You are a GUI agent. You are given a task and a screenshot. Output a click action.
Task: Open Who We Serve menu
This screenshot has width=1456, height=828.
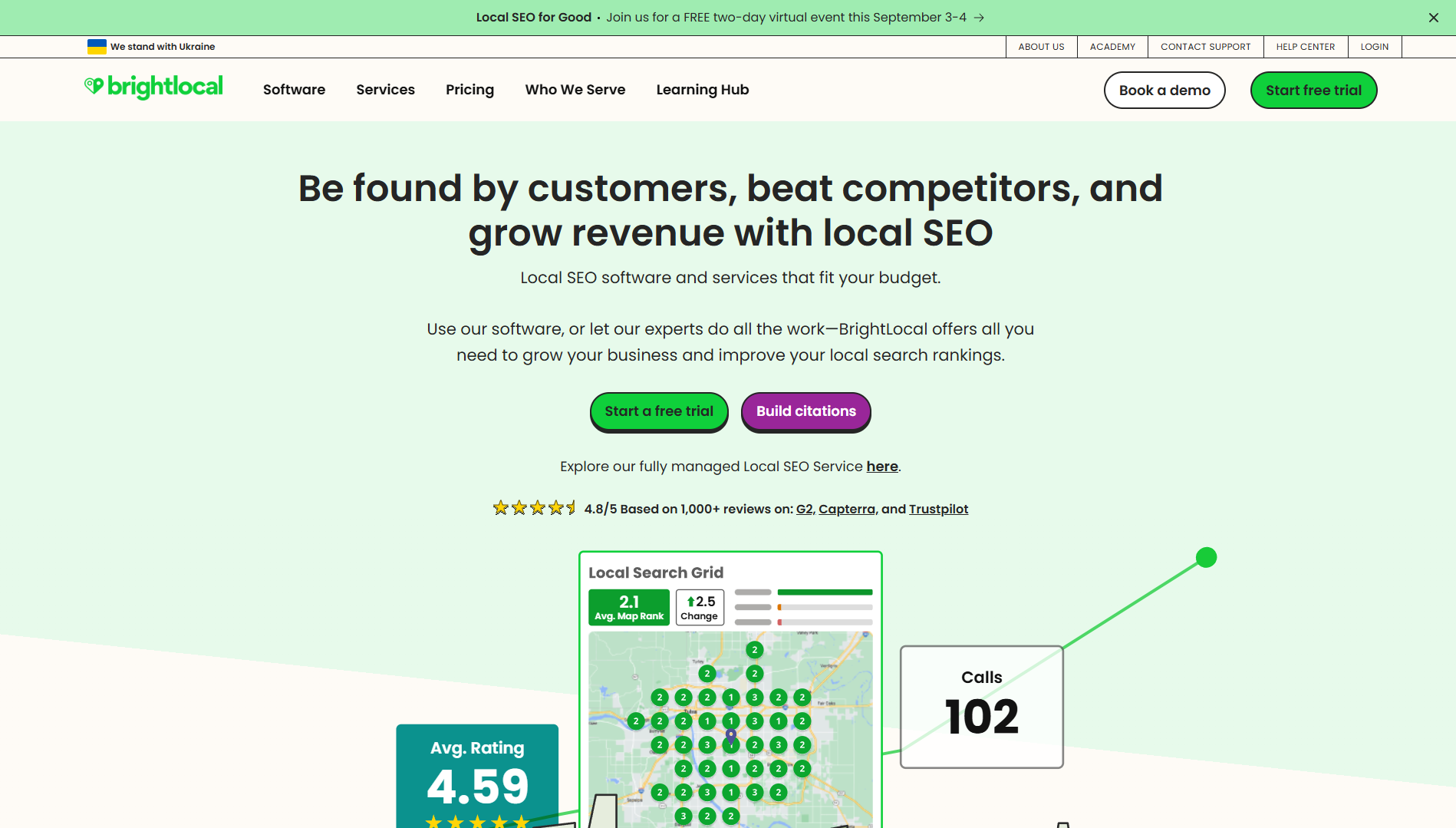575,90
